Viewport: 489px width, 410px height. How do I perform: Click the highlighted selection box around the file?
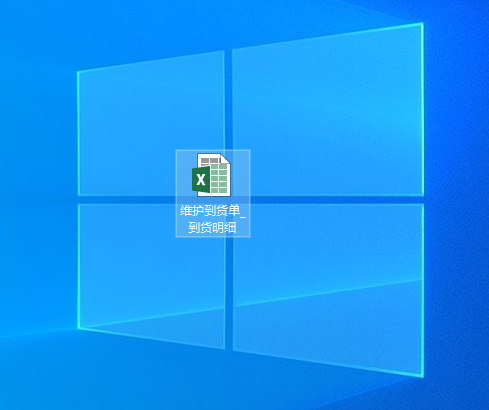[x=213, y=194]
